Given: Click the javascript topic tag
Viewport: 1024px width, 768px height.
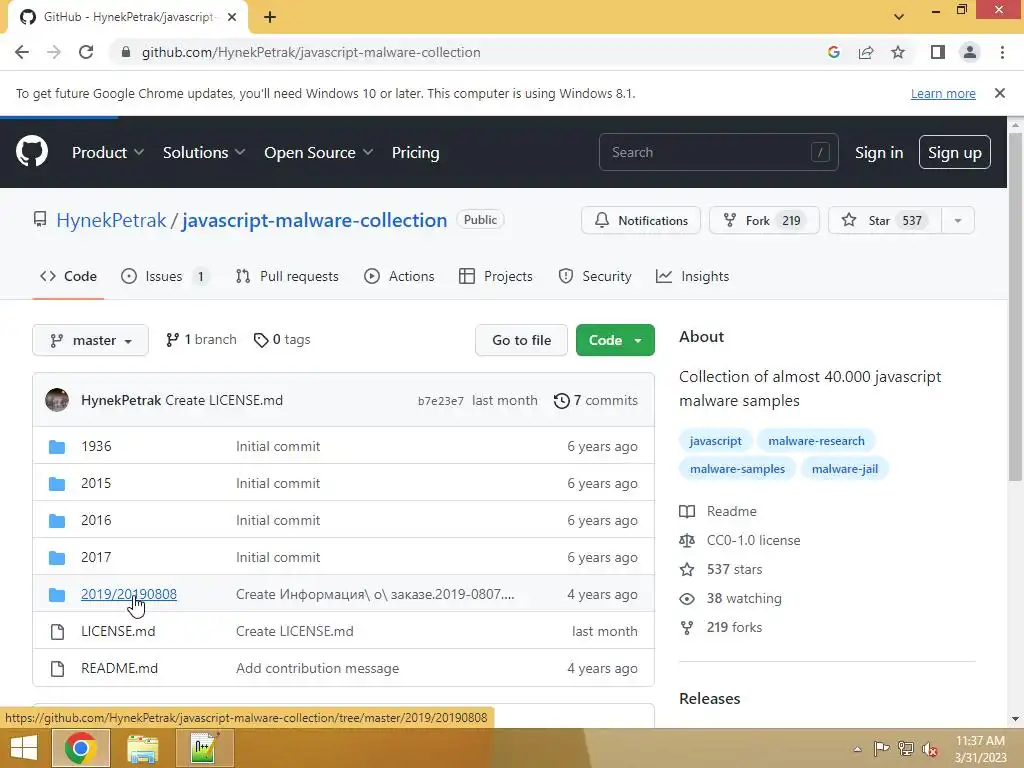Looking at the screenshot, I should coord(715,441).
